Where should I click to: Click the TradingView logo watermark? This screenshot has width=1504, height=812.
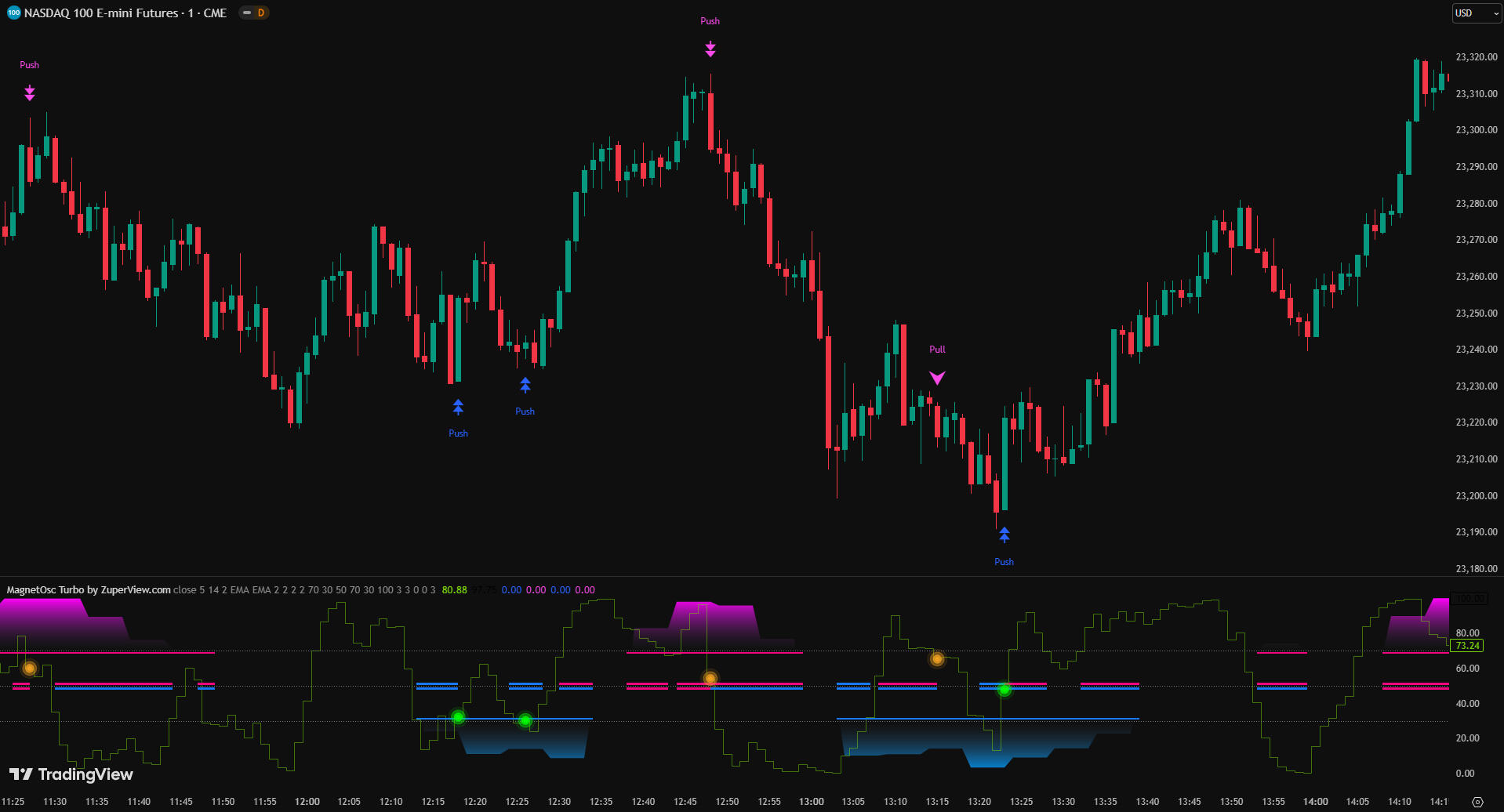point(71,774)
